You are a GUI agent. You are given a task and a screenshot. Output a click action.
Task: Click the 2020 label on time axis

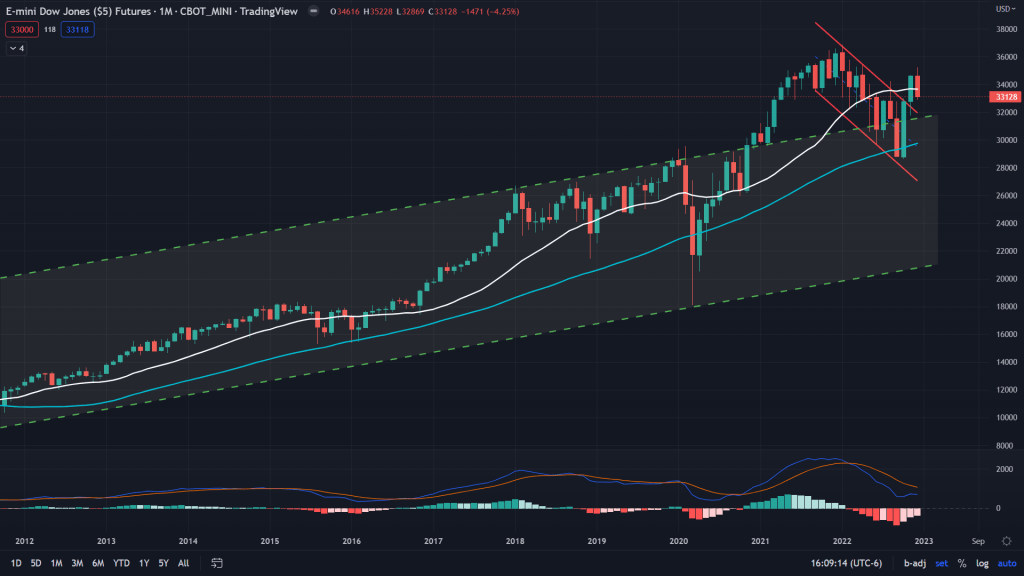click(679, 540)
